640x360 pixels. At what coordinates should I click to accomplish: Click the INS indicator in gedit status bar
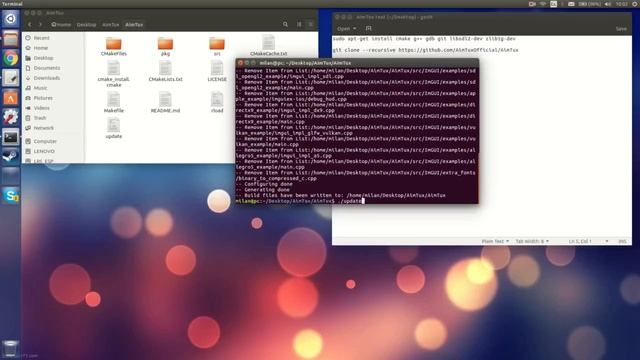point(622,241)
